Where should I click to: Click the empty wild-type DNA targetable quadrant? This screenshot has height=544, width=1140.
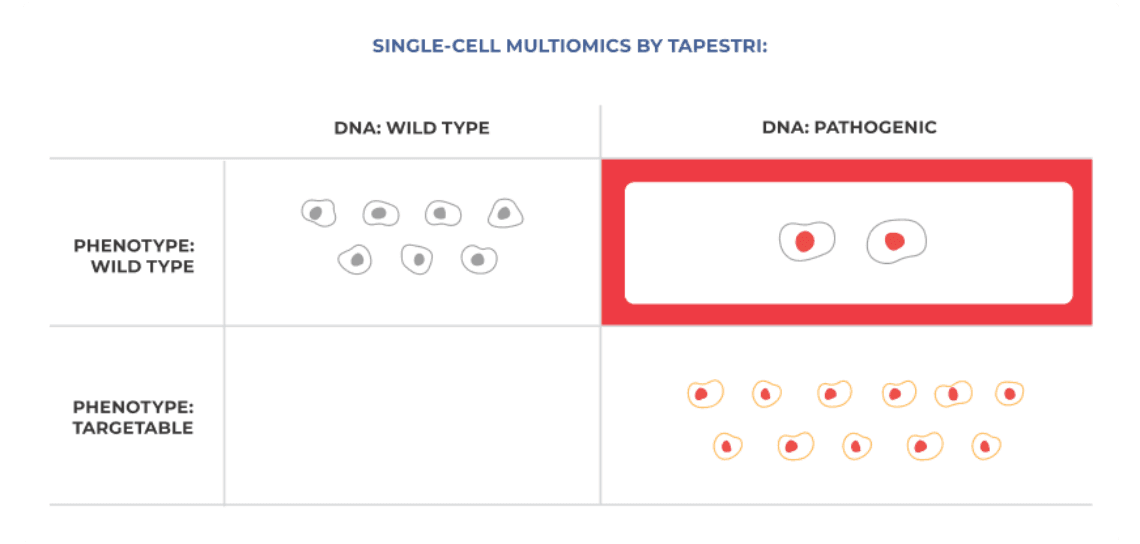(412, 415)
